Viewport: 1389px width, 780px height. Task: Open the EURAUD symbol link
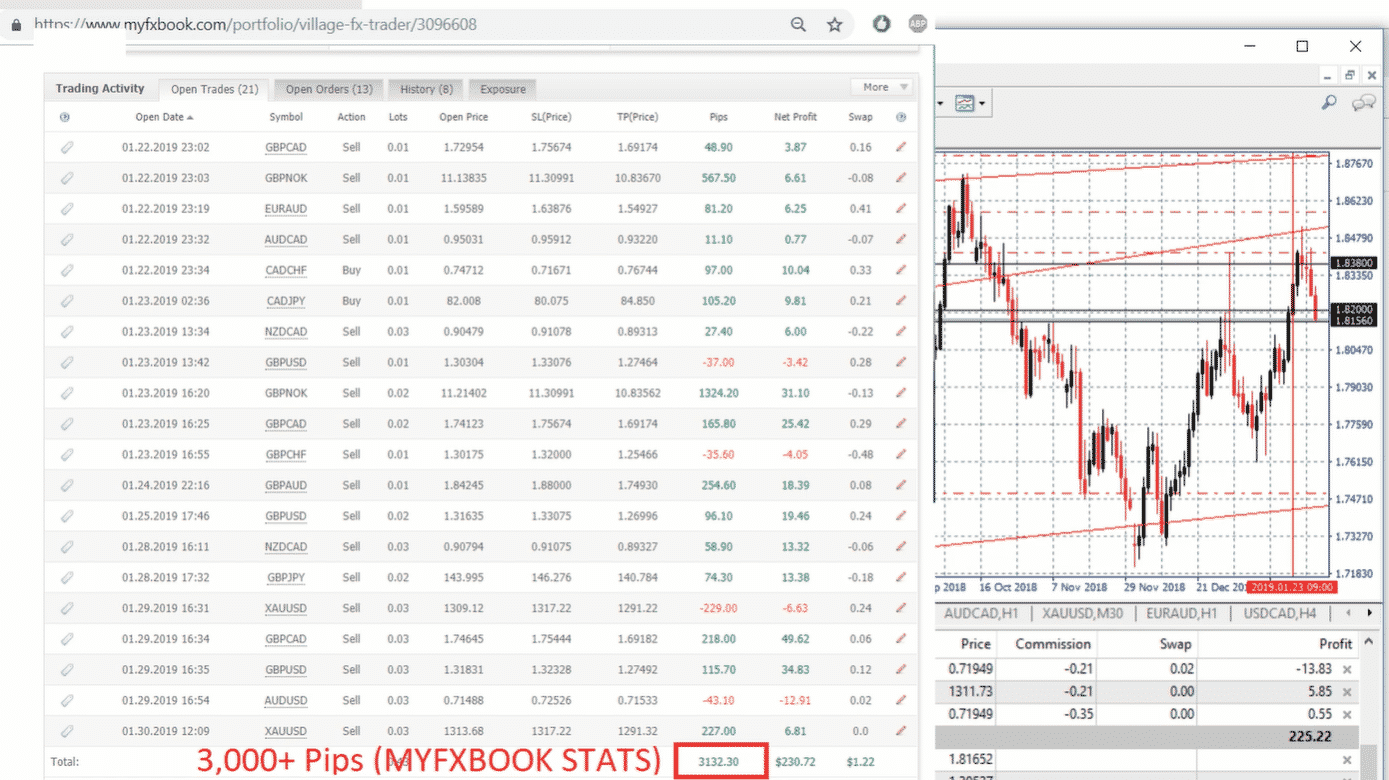coord(286,209)
